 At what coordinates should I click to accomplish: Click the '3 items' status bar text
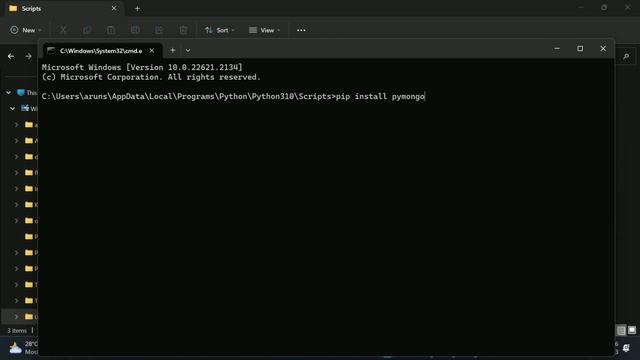(17, 331)
